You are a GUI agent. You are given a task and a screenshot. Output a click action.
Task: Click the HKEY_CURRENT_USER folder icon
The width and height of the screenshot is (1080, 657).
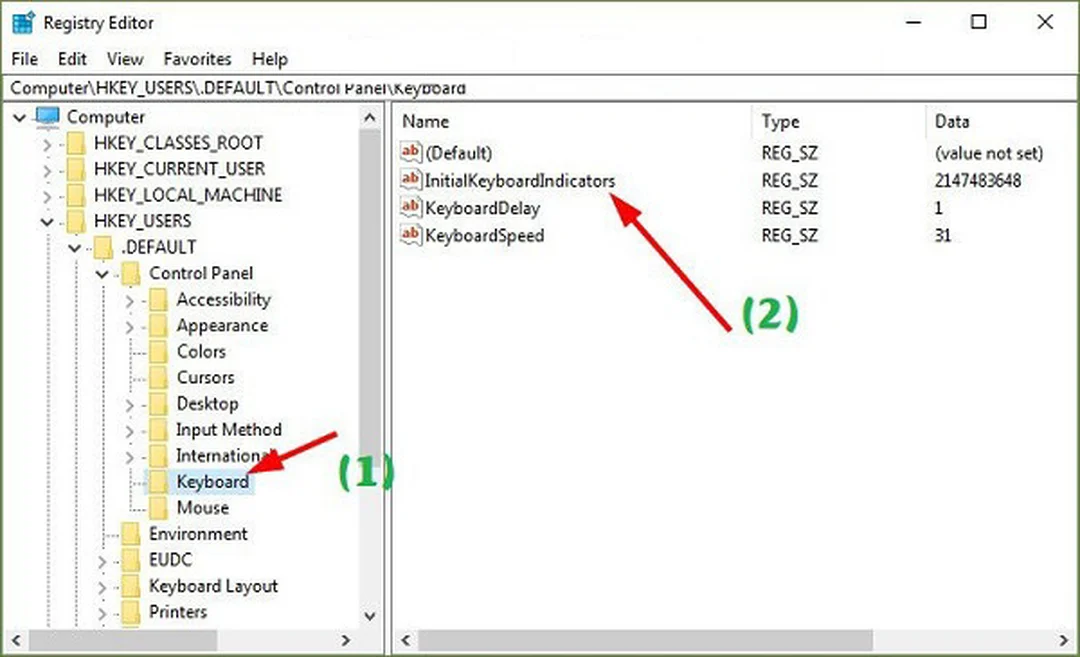click(x=76, y=169)
